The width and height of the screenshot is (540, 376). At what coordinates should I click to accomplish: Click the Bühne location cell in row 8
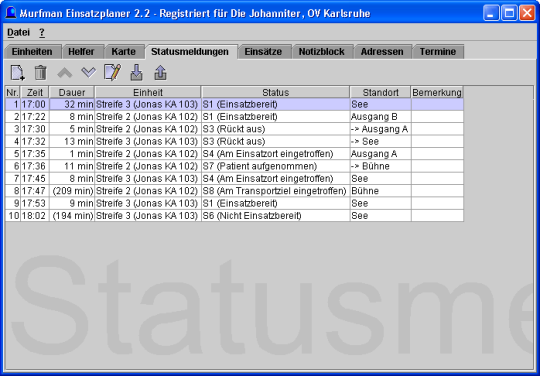[381, 191]
